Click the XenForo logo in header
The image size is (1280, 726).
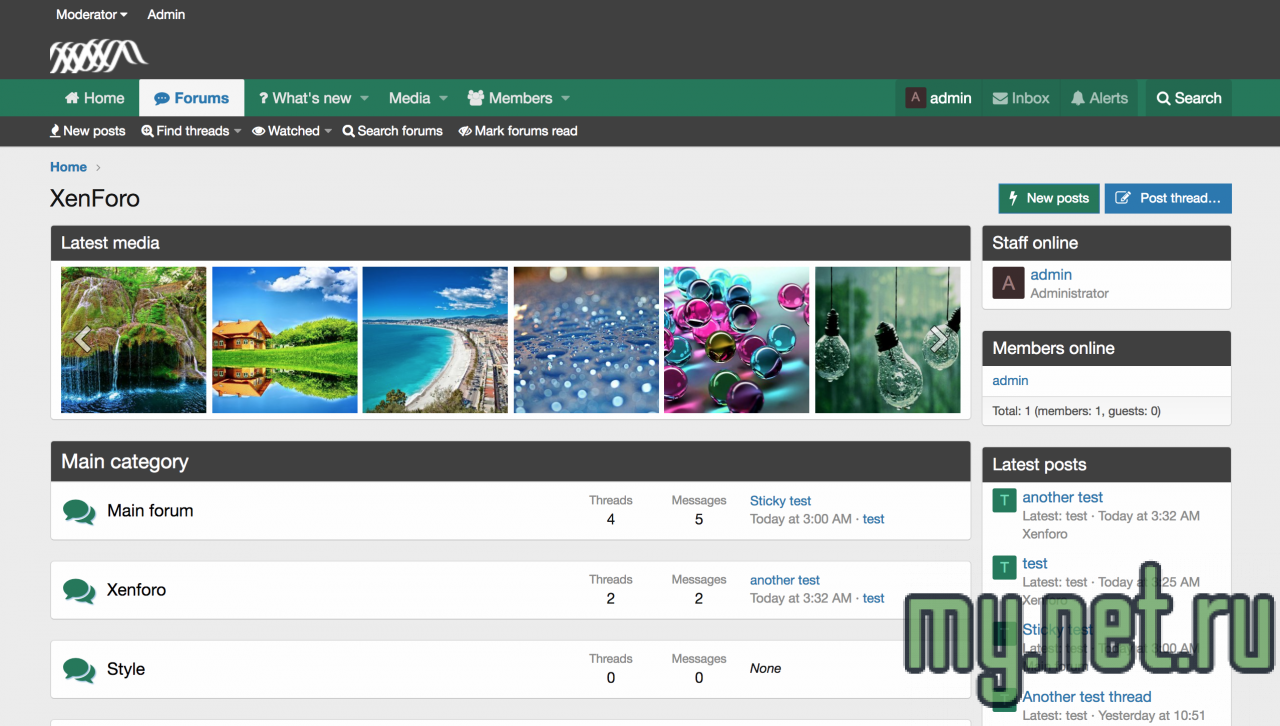(98, 56)
